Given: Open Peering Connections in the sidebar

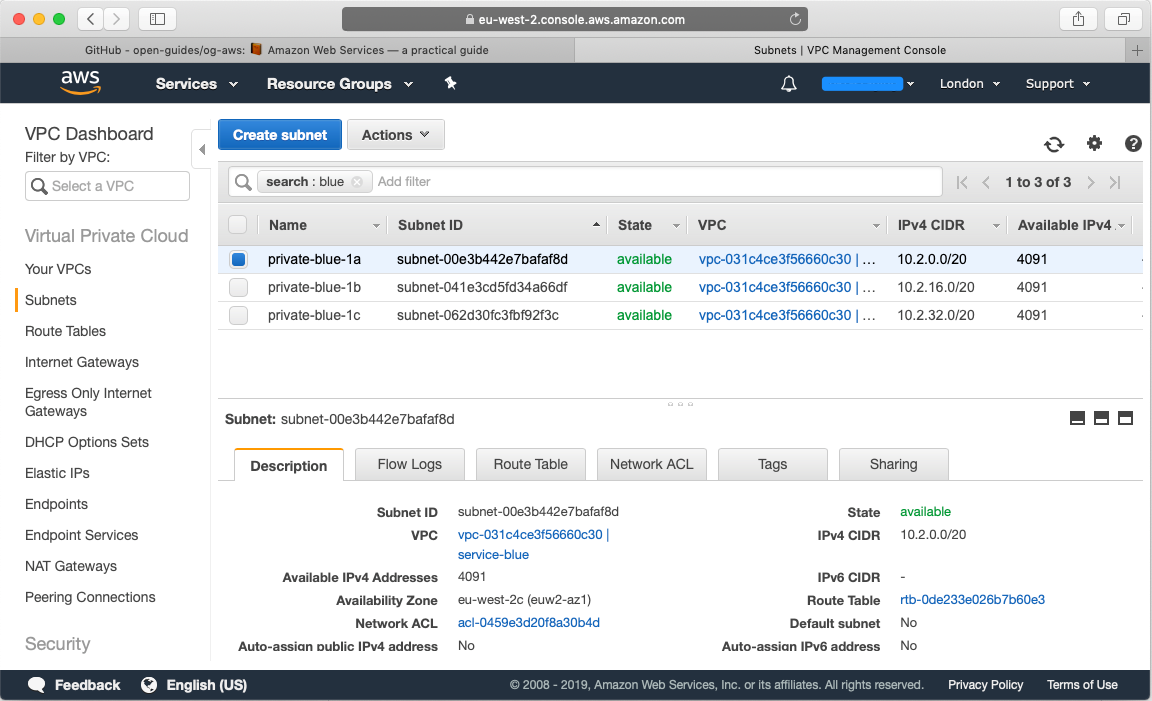Looking at the screenshot, I should point(90,597).
